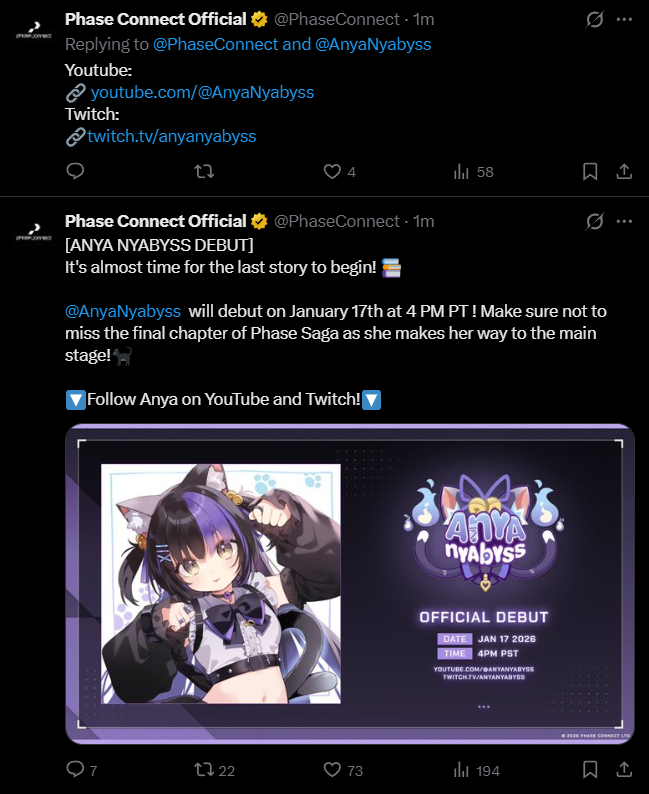The width and height of the screenshot is (649, 794).
Task: Open more options on the reply tweet
Action: pos(624,19)
